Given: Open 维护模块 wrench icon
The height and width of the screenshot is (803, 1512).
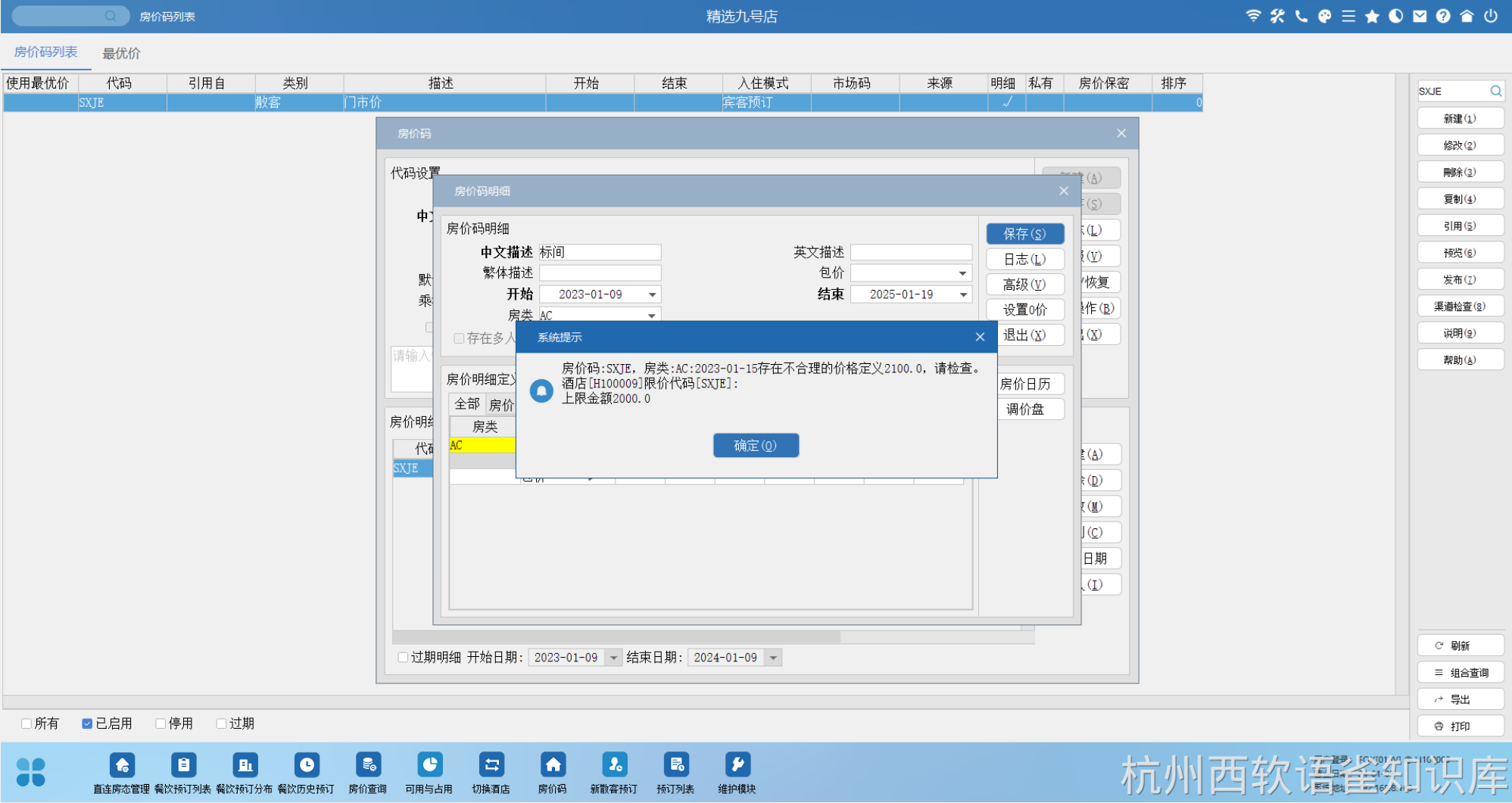Looking at the screenshot, I should pos(737,766).
